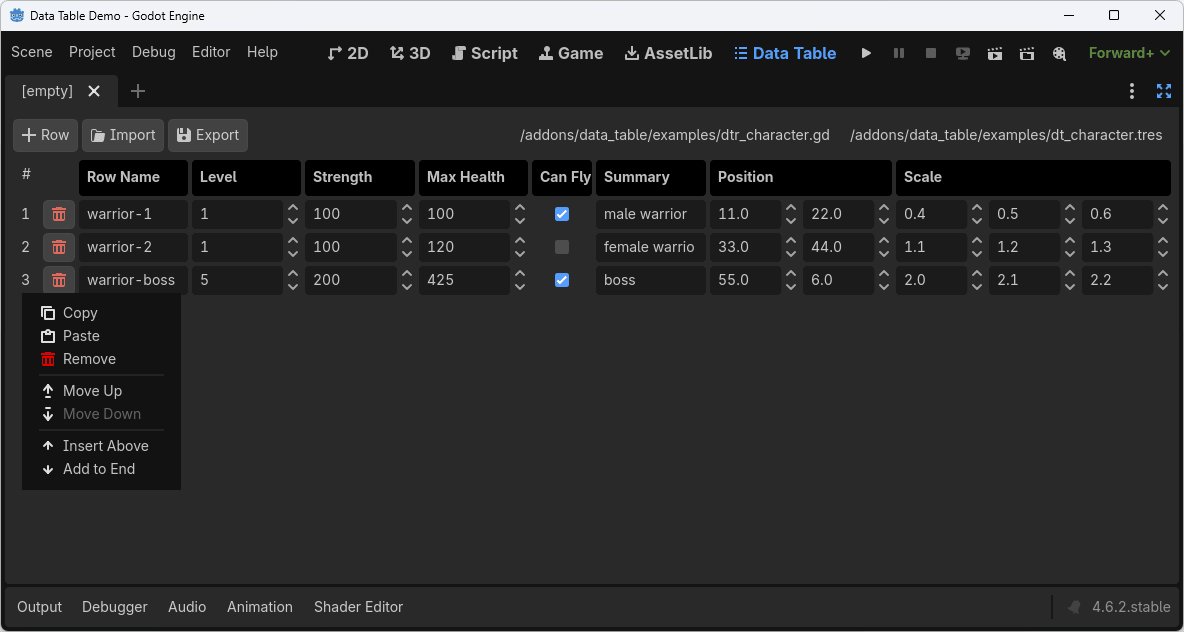Add a new scene tab
This screenshot has height=632, width=1184.
tap(137, 91)
